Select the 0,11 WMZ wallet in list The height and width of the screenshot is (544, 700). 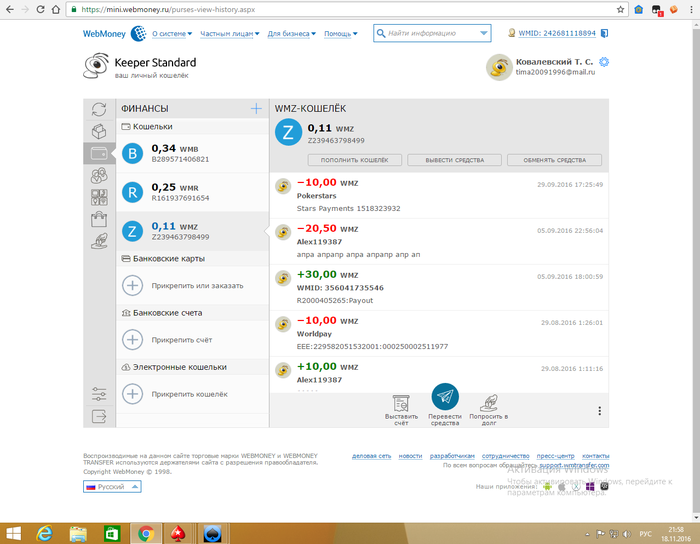192,231
